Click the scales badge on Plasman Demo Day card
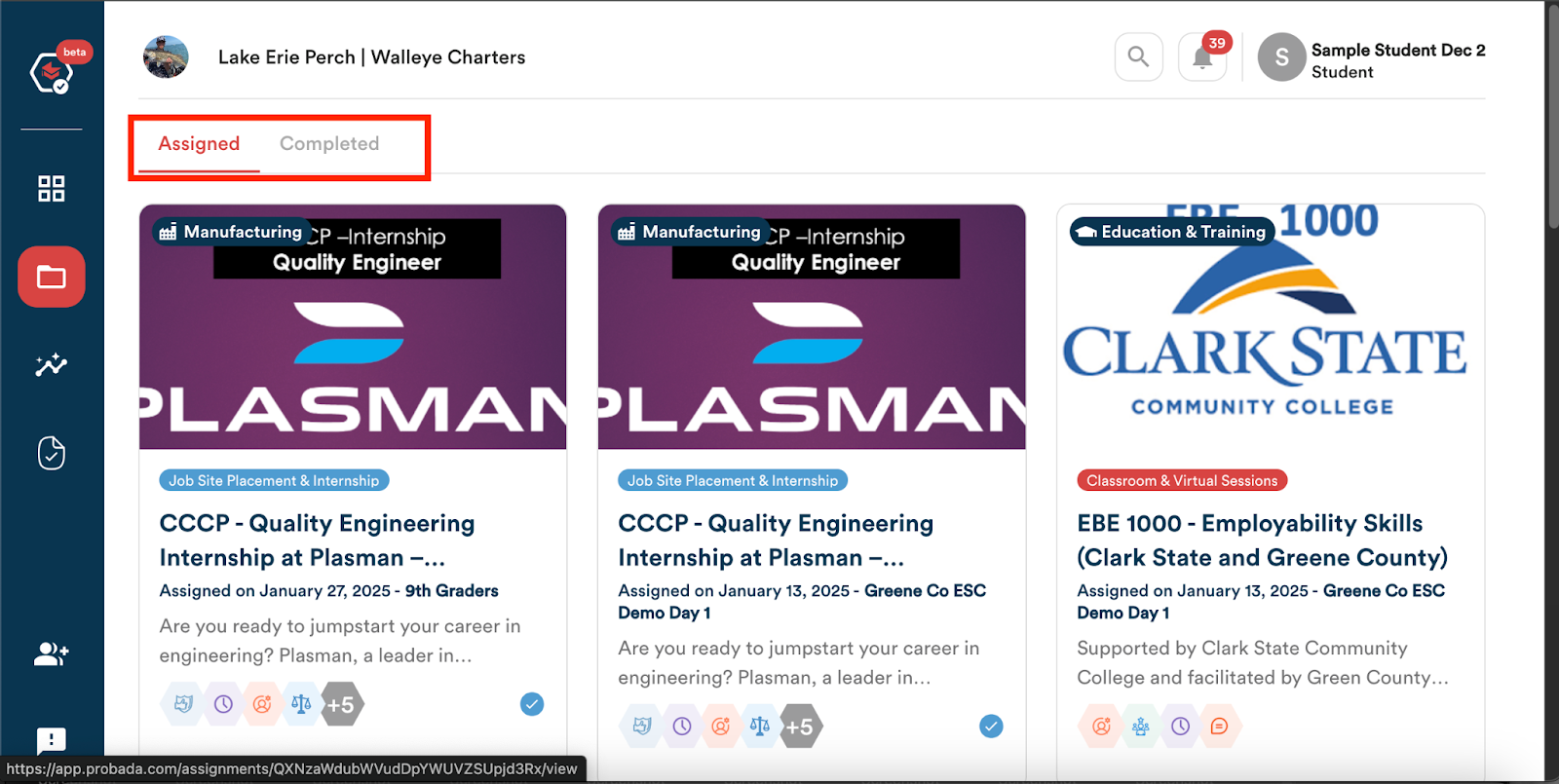 coord(760,727)
